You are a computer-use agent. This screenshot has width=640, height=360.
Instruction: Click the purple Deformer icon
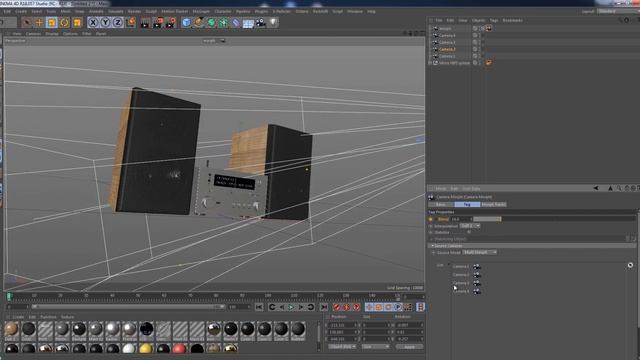pos(236,22)
